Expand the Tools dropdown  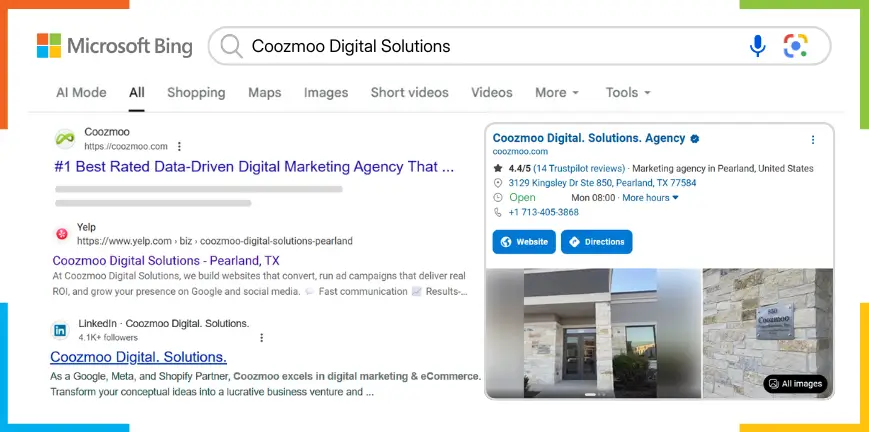[x=628, y=93]
